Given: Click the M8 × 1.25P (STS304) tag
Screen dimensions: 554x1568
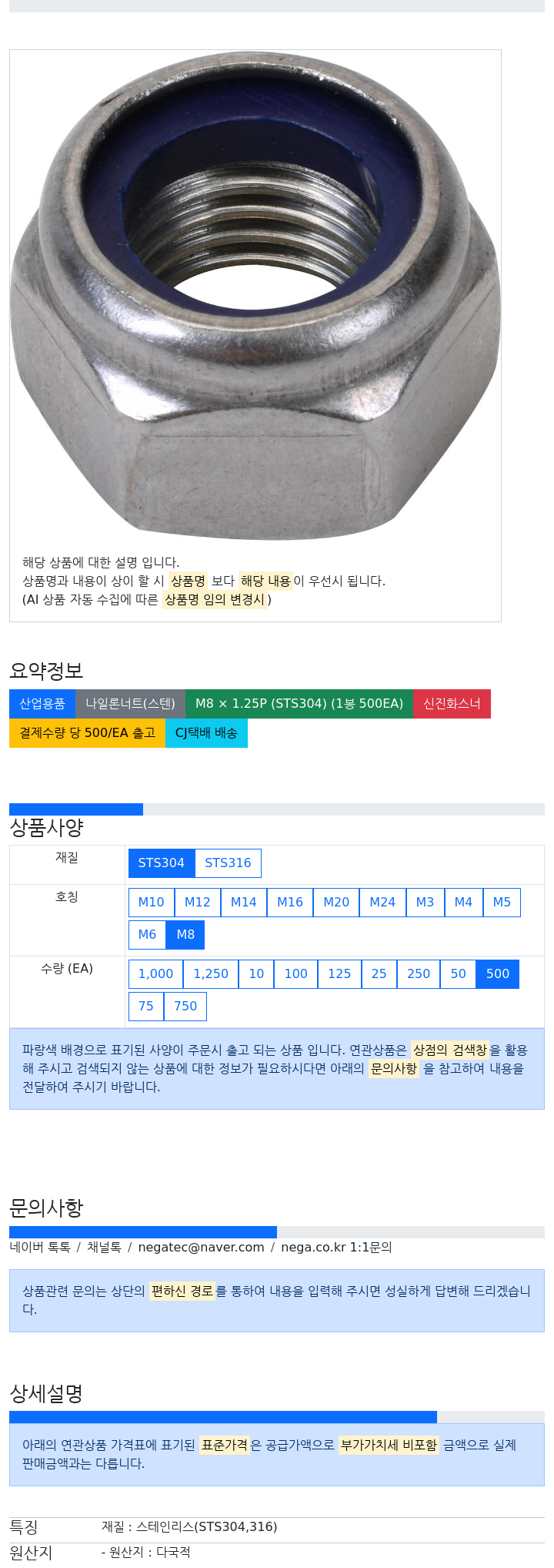Looking at the screenshot, I should (x=299, y=704).
